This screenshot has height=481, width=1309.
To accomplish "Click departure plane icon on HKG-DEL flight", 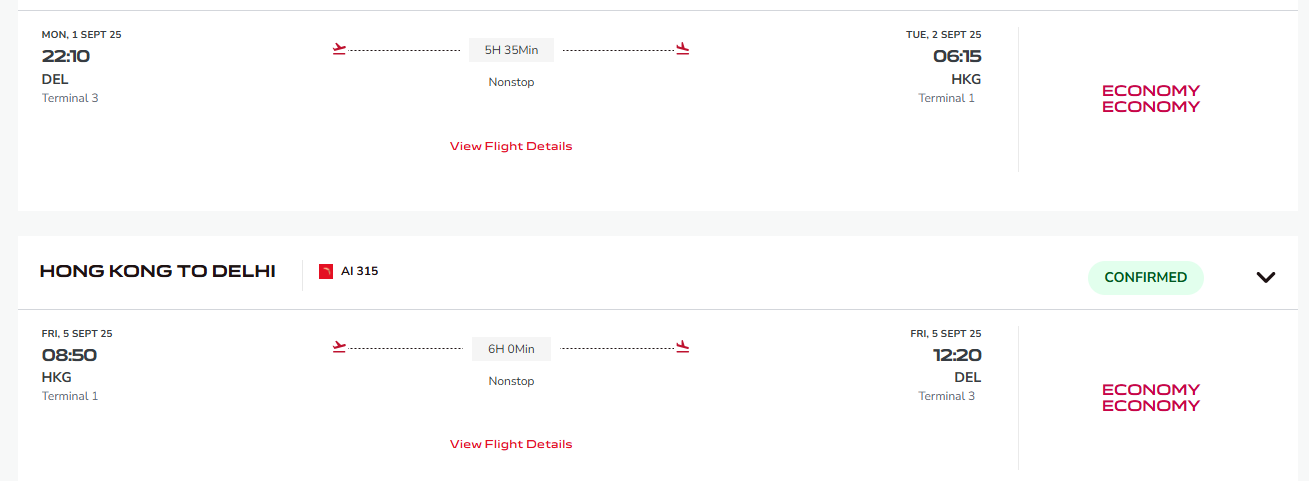I will click(339, 348).
